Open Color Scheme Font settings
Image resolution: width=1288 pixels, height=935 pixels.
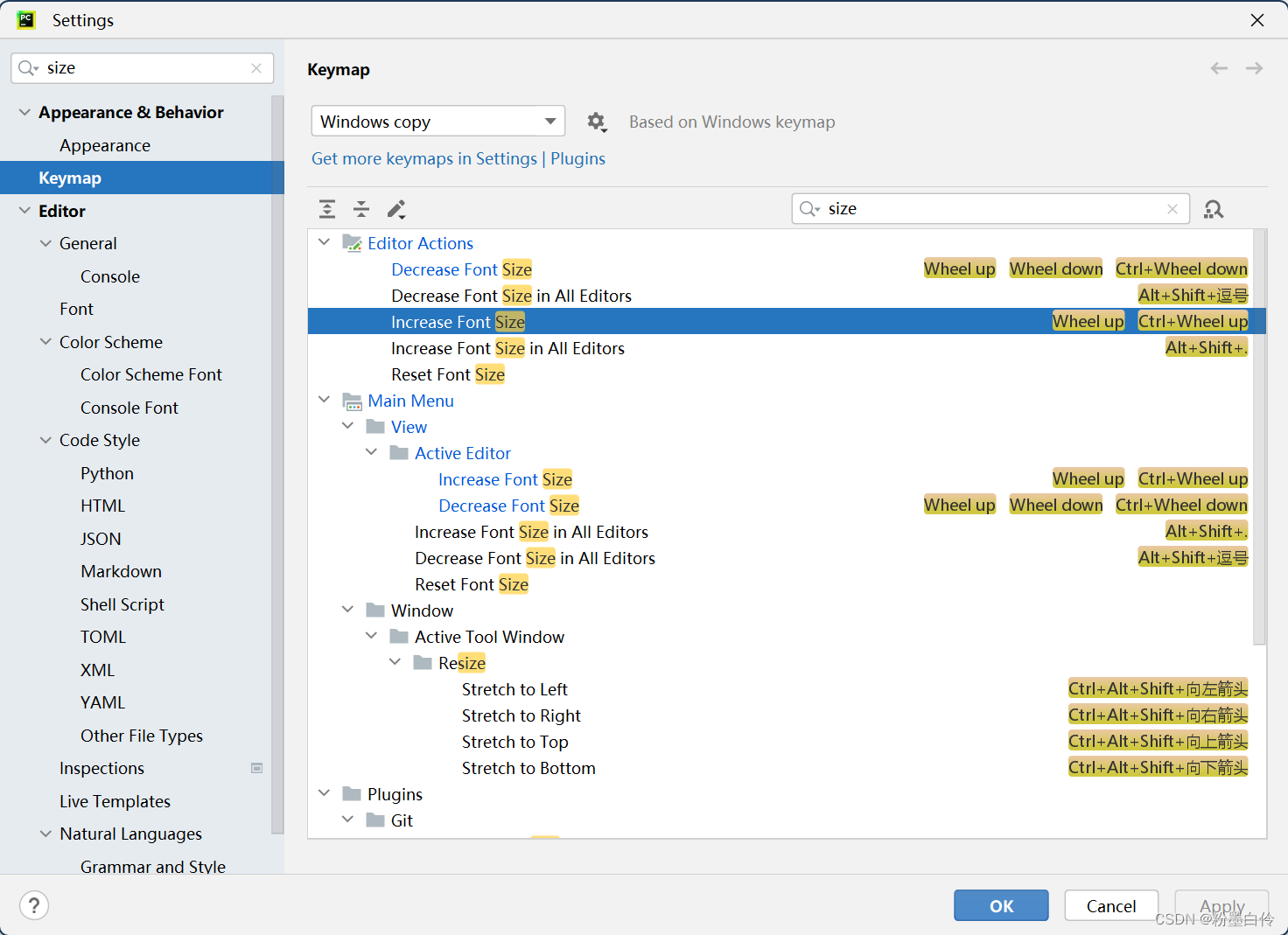[x=151, y=374]
